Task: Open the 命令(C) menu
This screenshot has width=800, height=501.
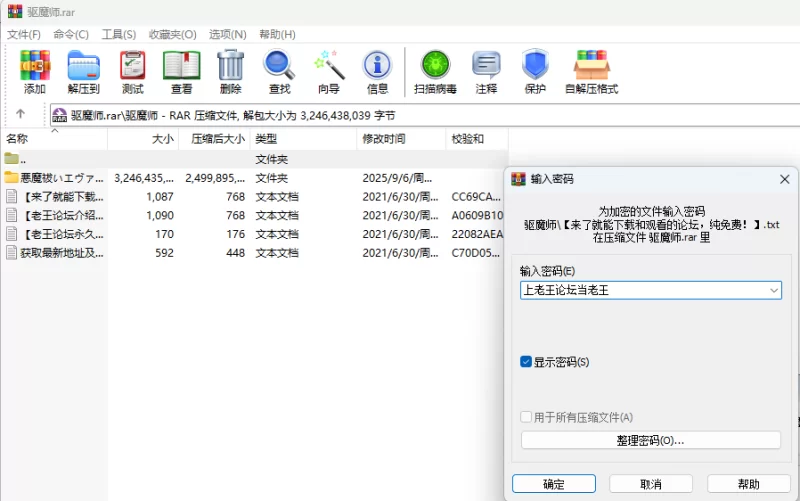Action: [x=71, y=34]
